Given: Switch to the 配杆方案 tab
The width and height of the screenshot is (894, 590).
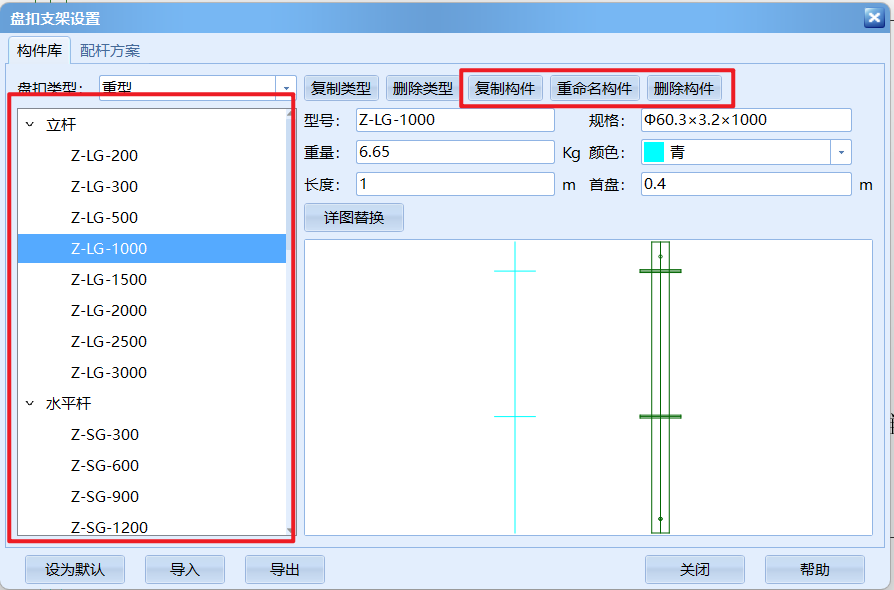Looking at the screenshot, I should [x=110, y=50].
